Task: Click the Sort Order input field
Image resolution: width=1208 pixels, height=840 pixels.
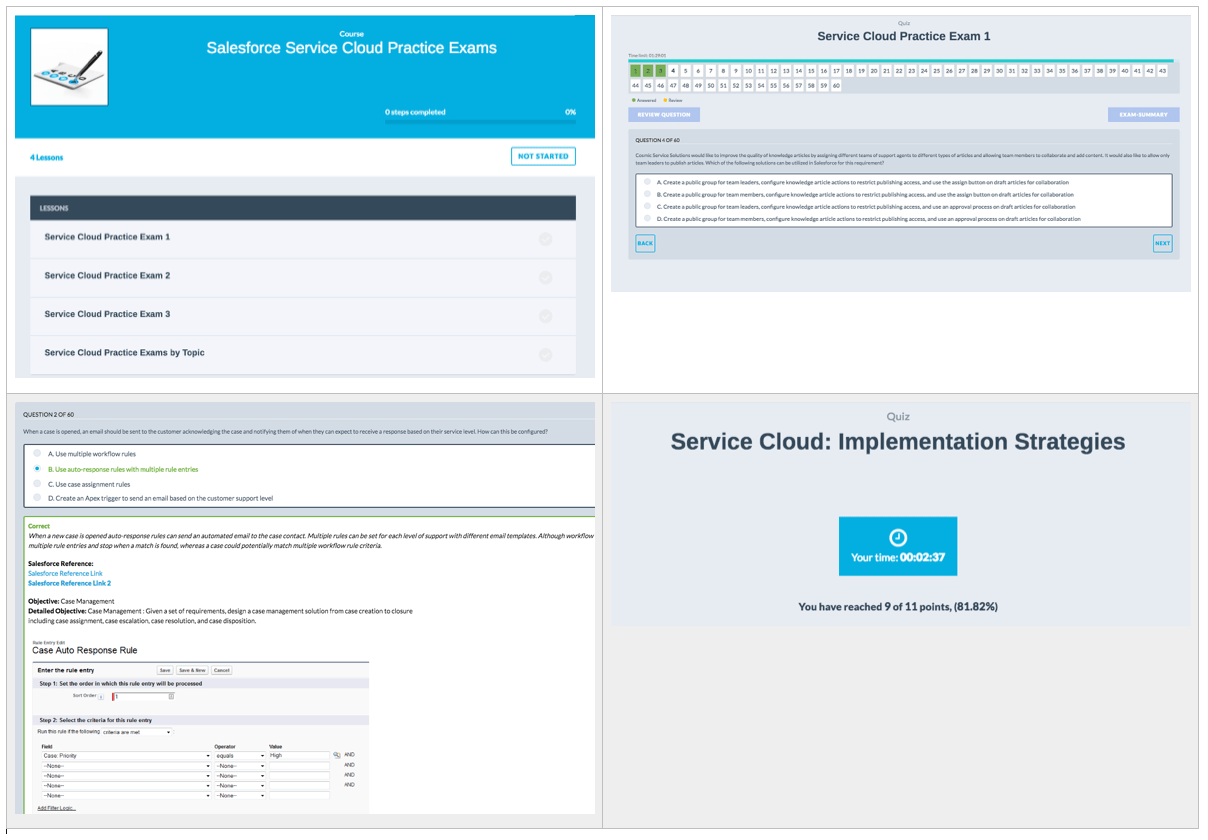Action: (x=142, y=696)
